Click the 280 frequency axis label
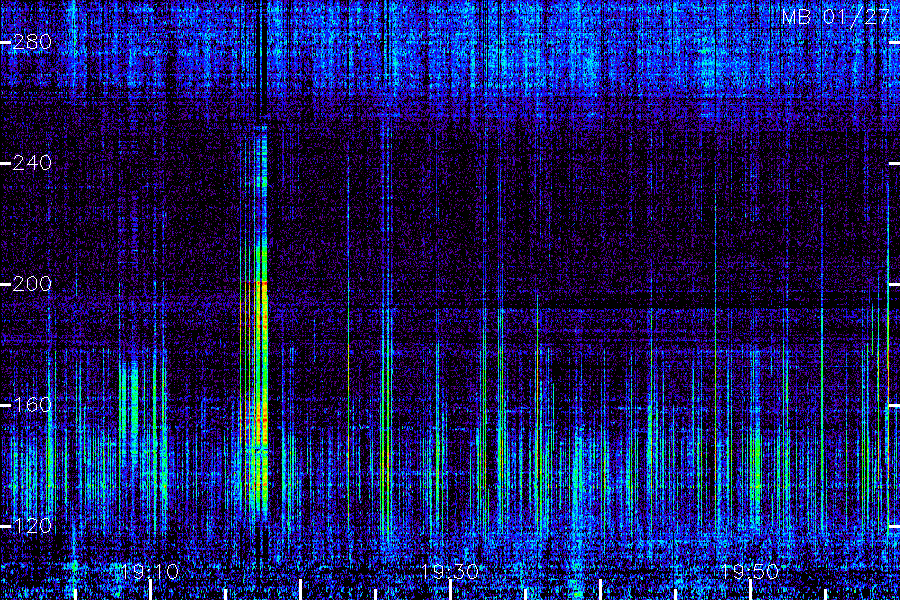Screen dimensions: 900x600 click(32, 42)
